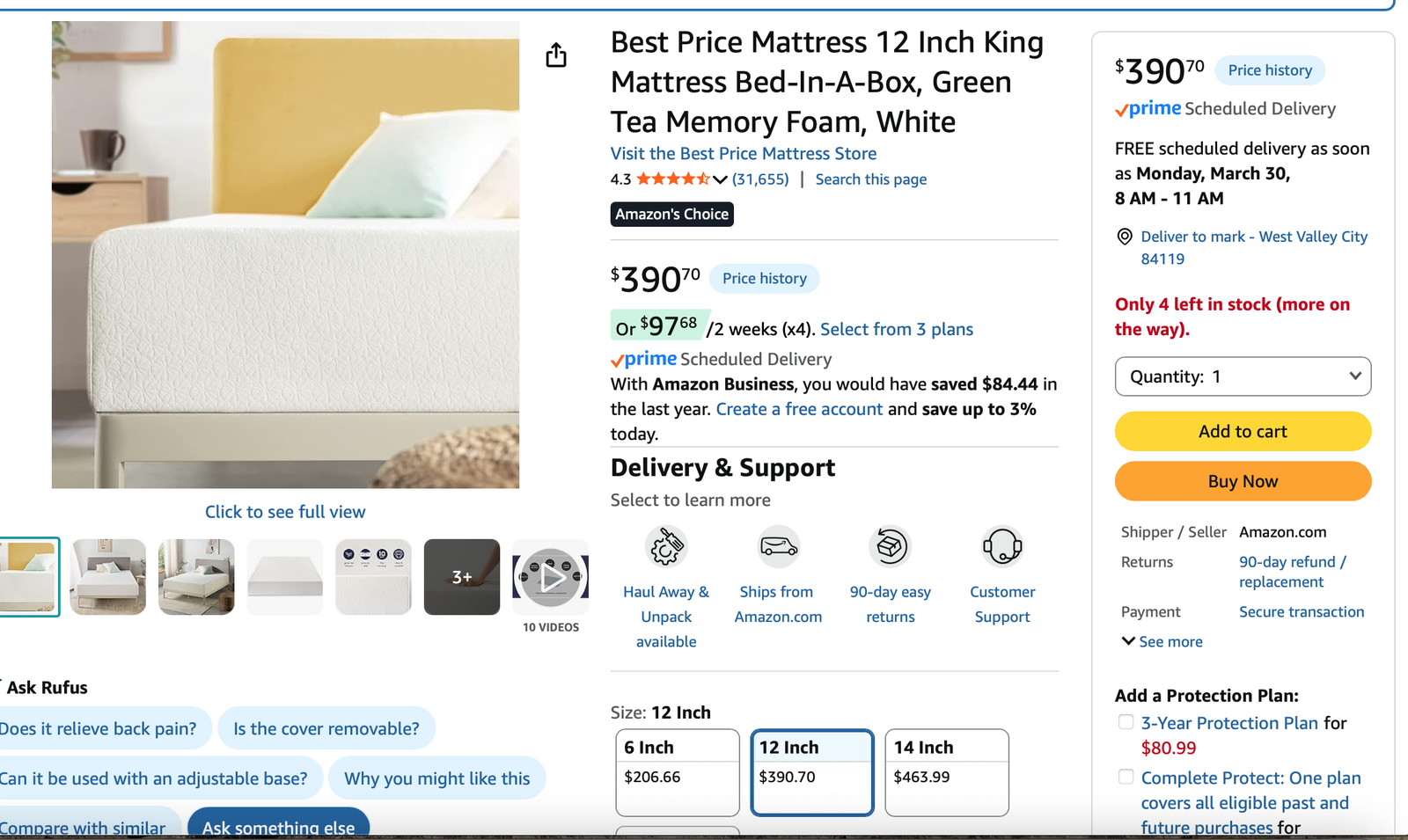
Task: Click the Add to cart button
Action: click(1242, 431)
